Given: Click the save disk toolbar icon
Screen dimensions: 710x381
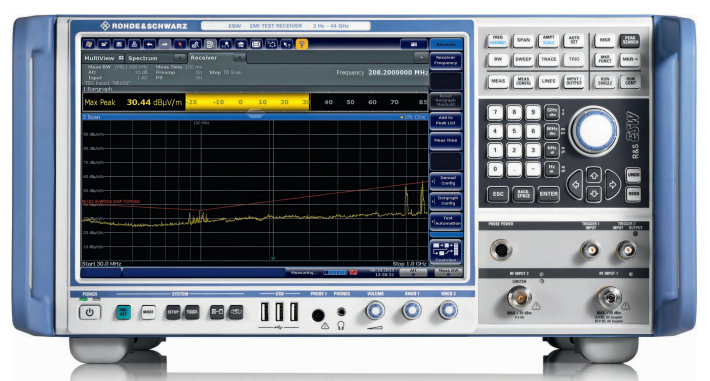Looking at the screenshot, I should [x=119, y=44].
